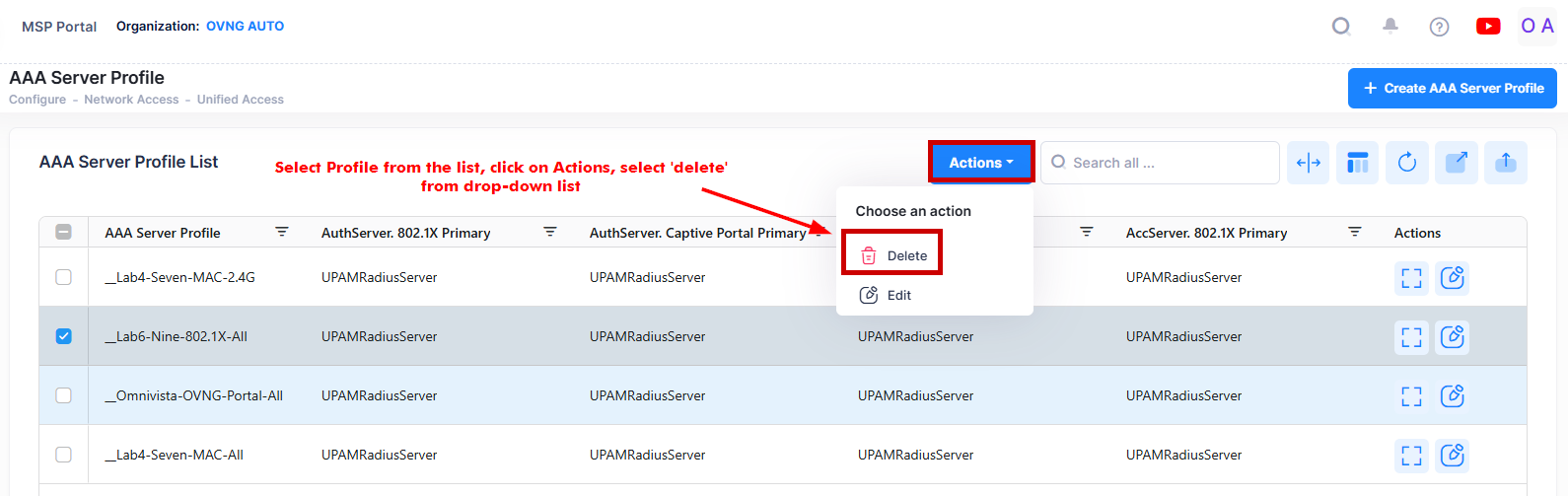The image size is (1568, 496).
Task: Click the column width fit icon
Action: pyautogui.click(x=1309, y=163)
